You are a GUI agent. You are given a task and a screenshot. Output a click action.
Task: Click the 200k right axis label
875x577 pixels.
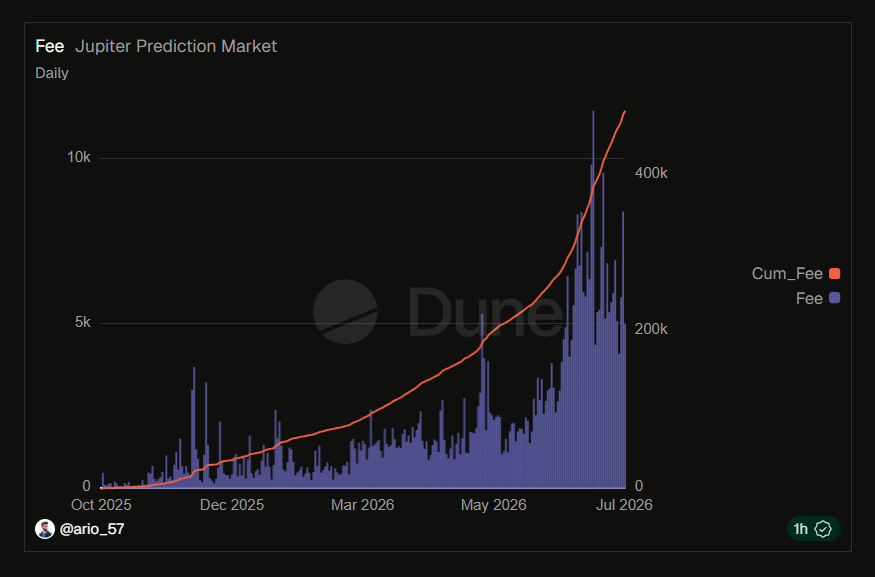651,329
